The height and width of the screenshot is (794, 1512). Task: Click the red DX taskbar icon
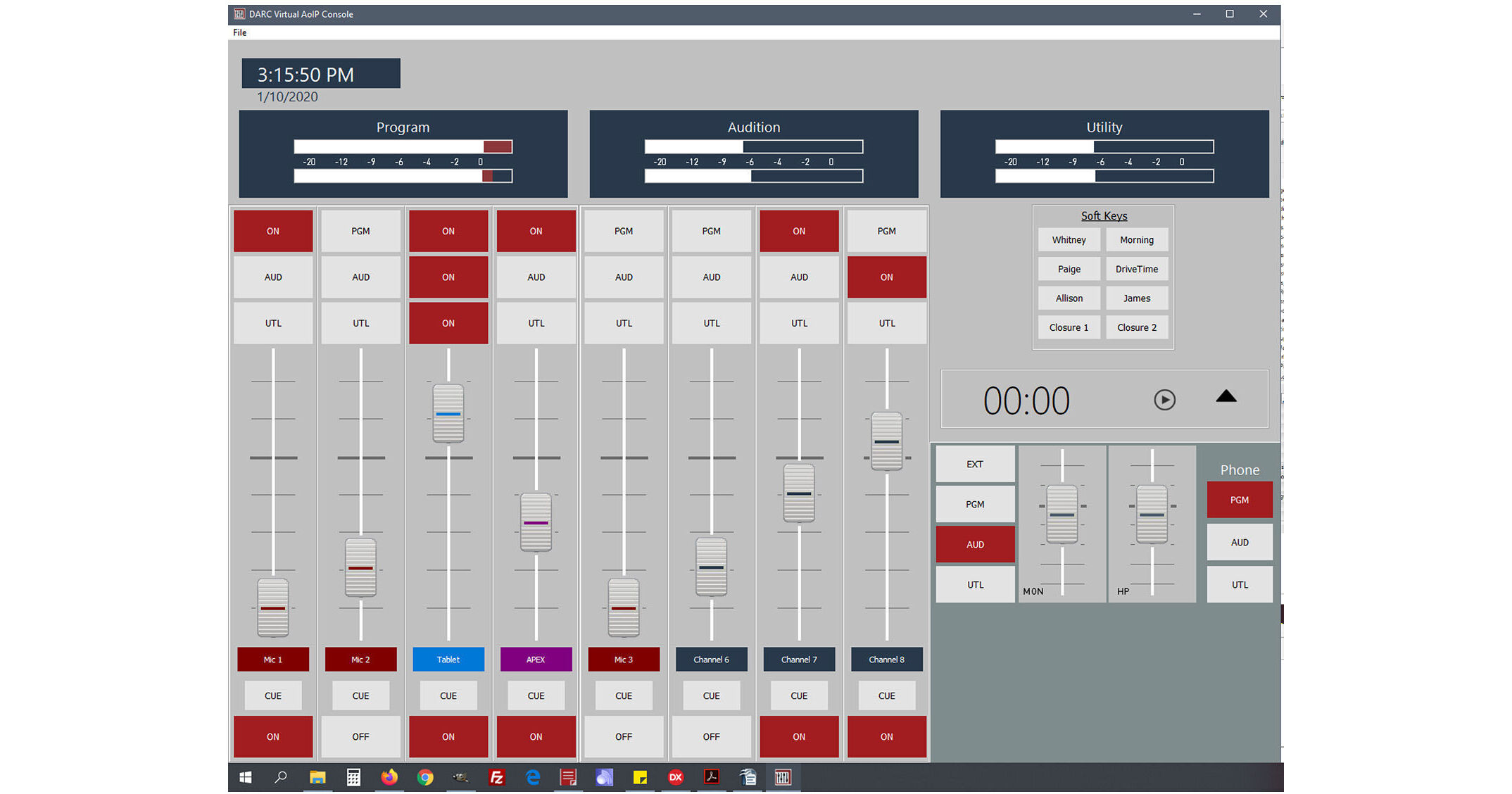tap(676, 777)
